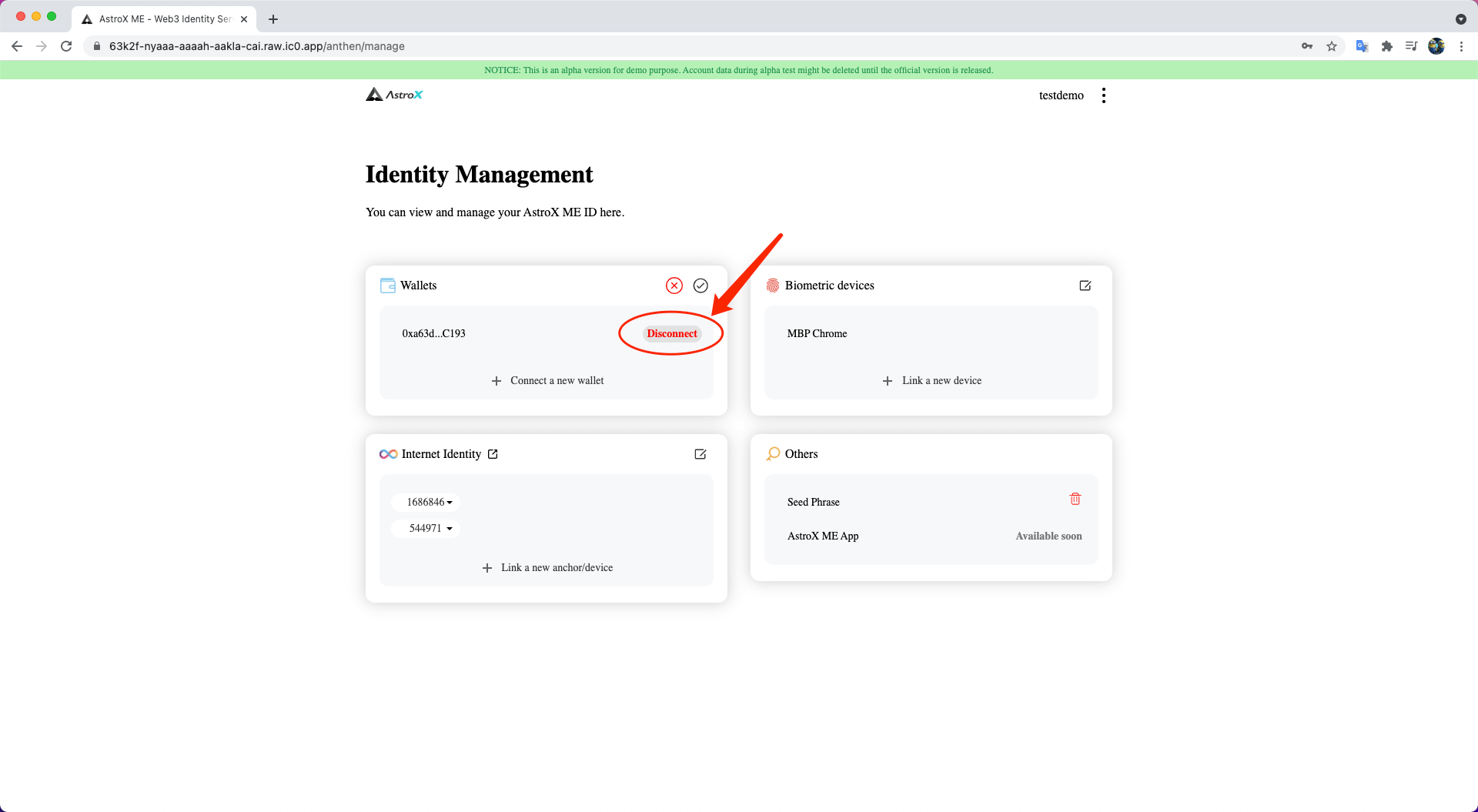Confirm with the checkmark icon in Wallets card
Viewport: 1478px width, 812px height.
click(701, 286)
